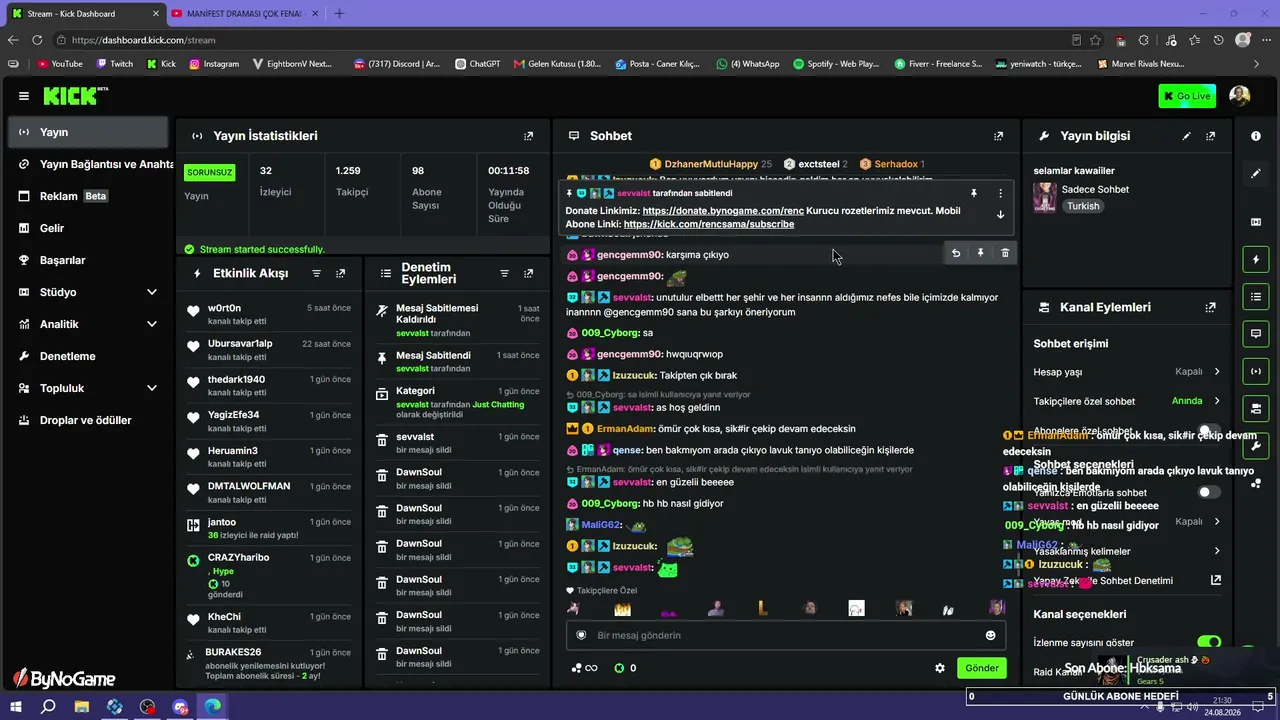Open the kick.com/rencsama/subscribe link
Image resolution: width=1280 pixels, height=720 pixels.
(x=709, y=224)
